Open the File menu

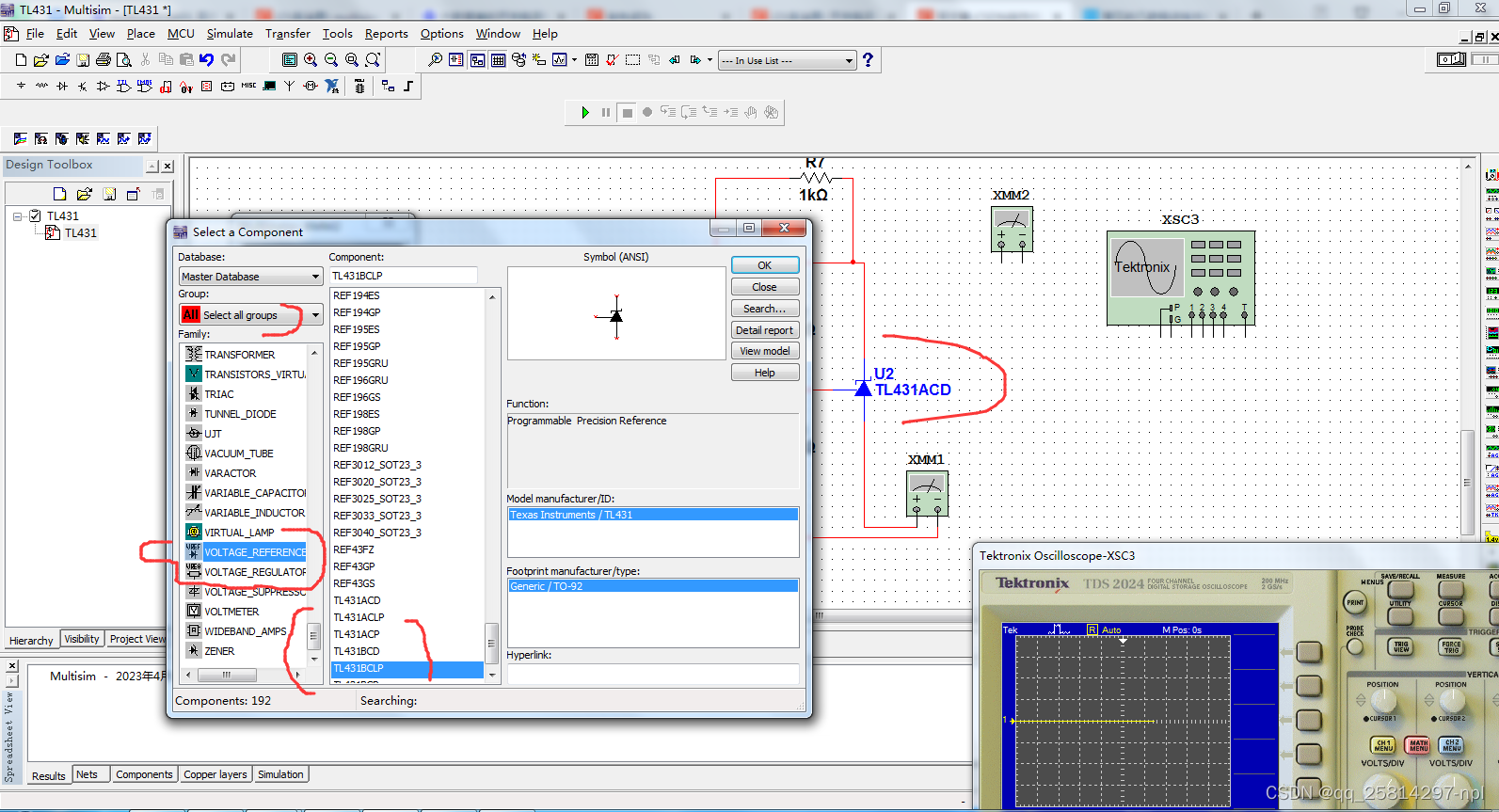coord(35,34)
